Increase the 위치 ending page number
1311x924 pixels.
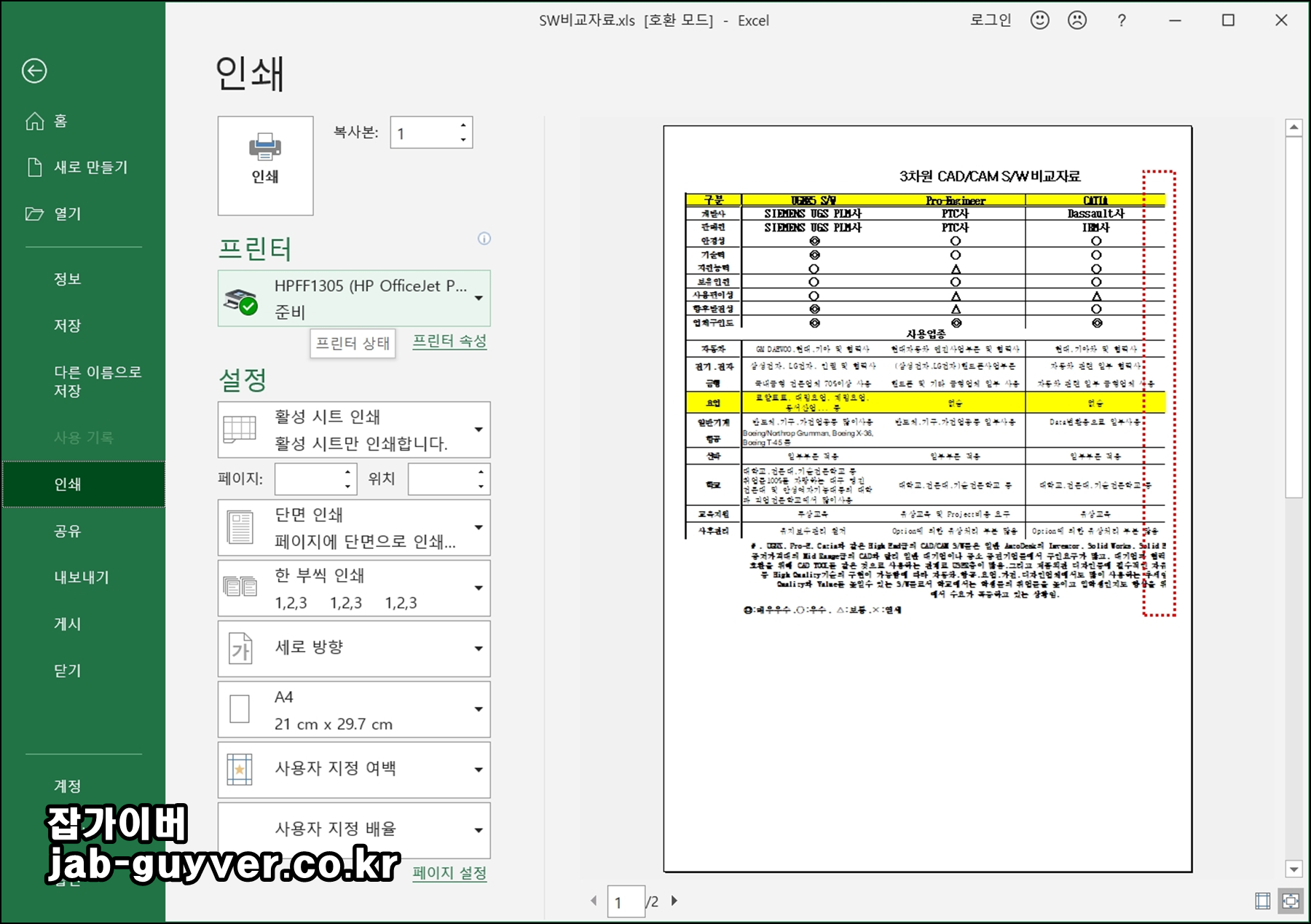[481, 472]
